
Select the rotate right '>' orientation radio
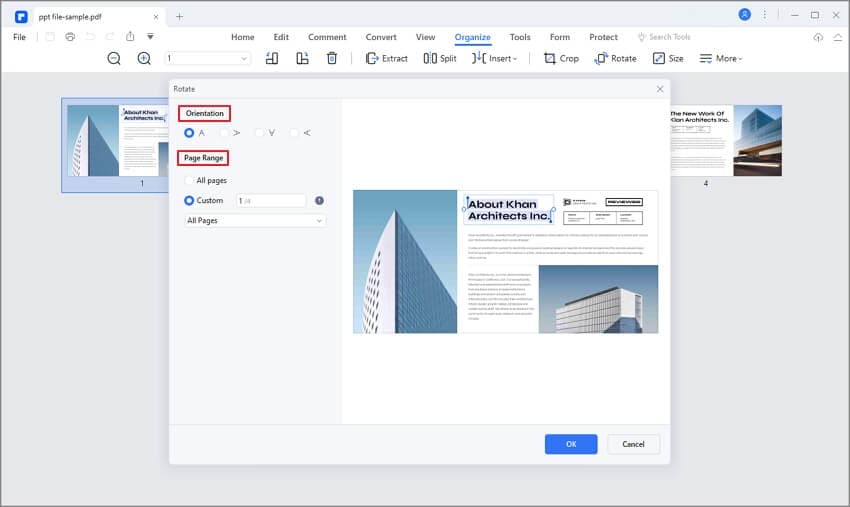pyautogui.click(x=224, y=133)
